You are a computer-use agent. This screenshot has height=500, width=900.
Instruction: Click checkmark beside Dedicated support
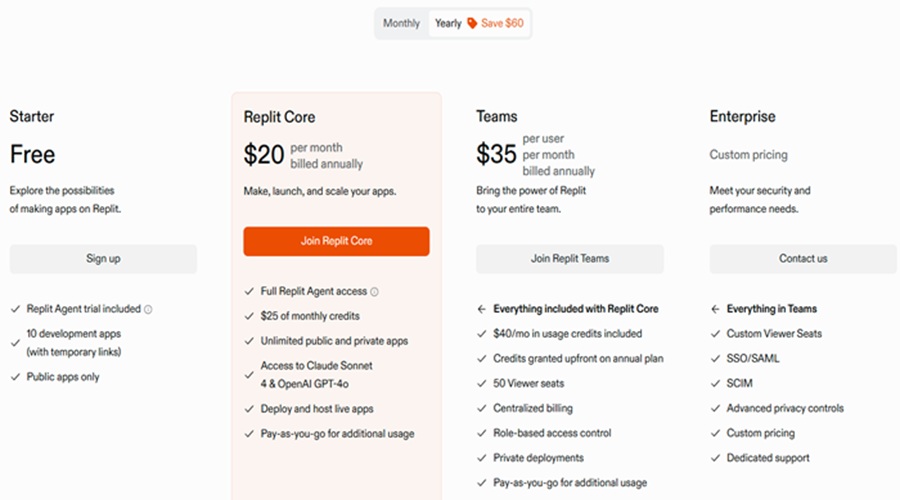(x=715, y=458)
